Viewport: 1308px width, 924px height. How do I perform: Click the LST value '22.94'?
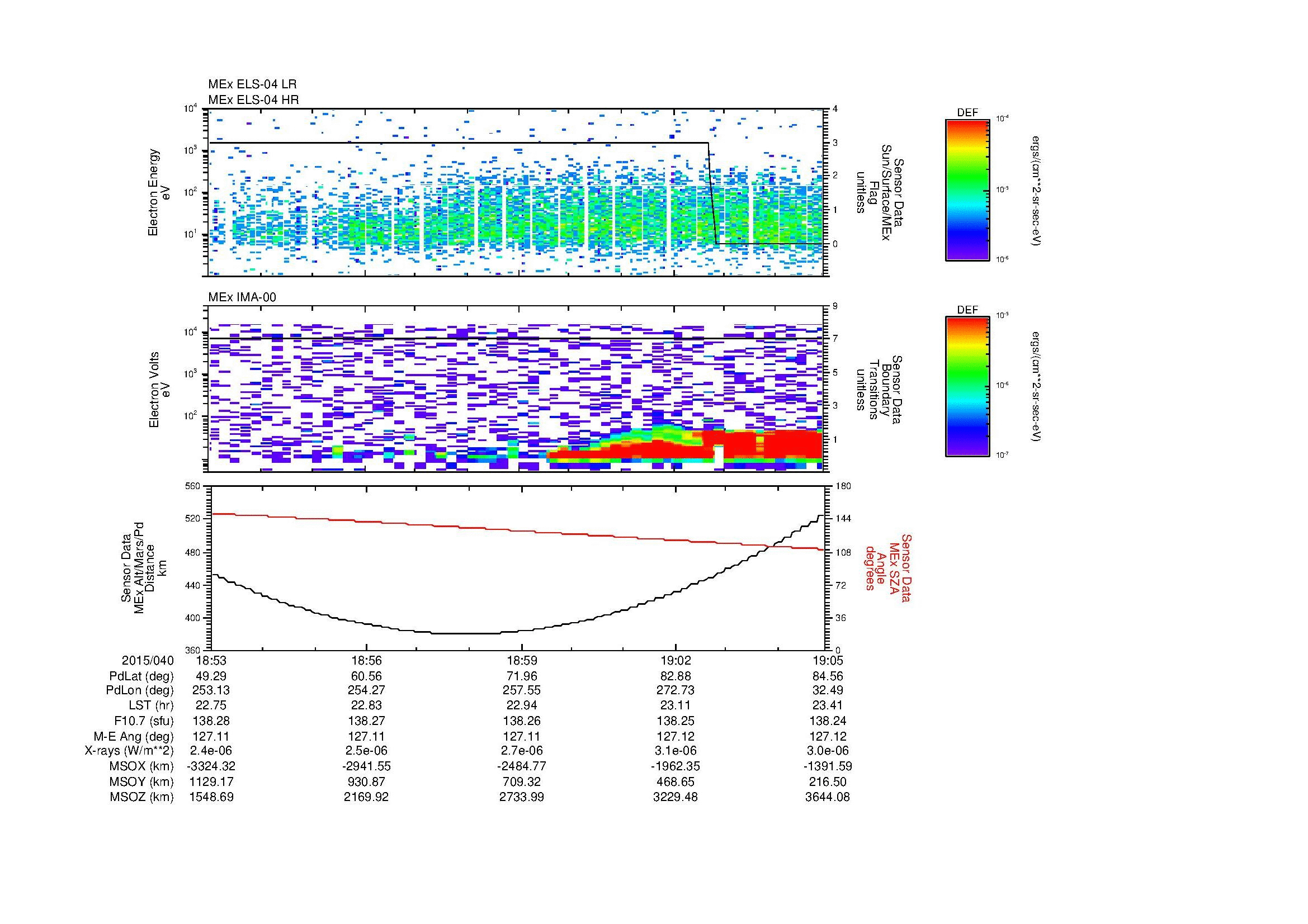pos(521,706)
